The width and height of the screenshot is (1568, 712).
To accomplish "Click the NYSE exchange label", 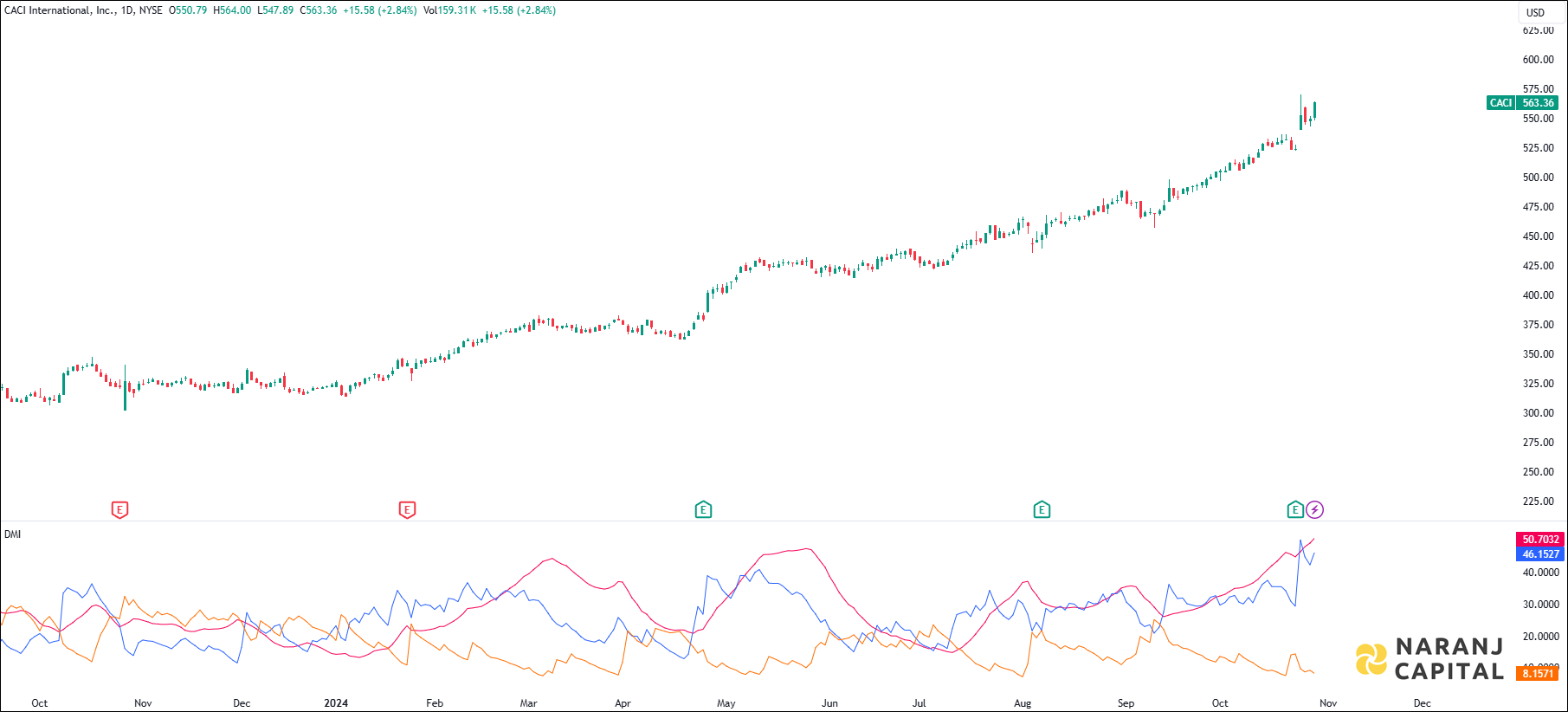I will click(x=151, y=10).
